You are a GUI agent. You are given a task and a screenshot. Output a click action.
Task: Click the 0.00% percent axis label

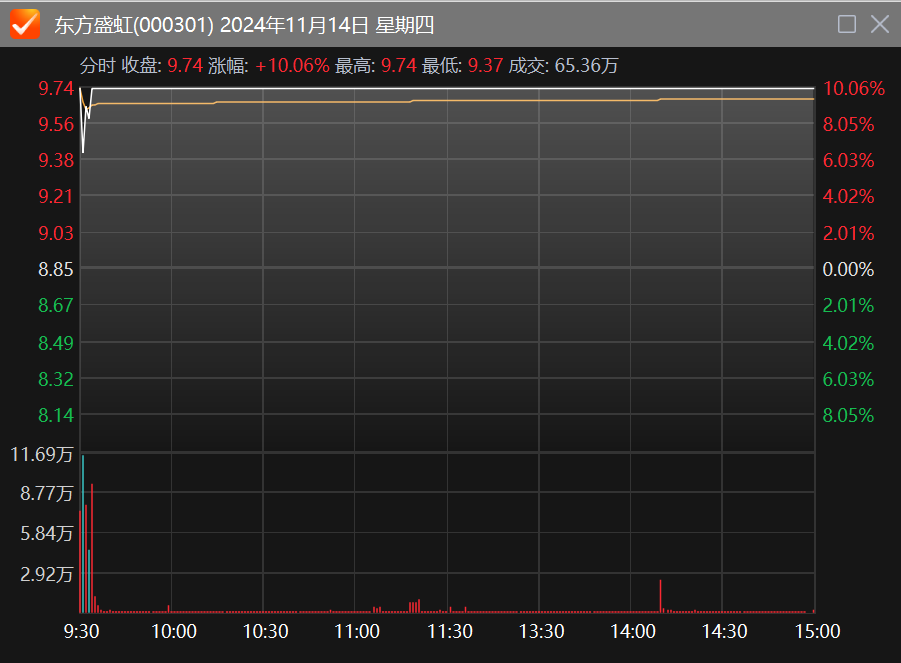click(848, 269)
